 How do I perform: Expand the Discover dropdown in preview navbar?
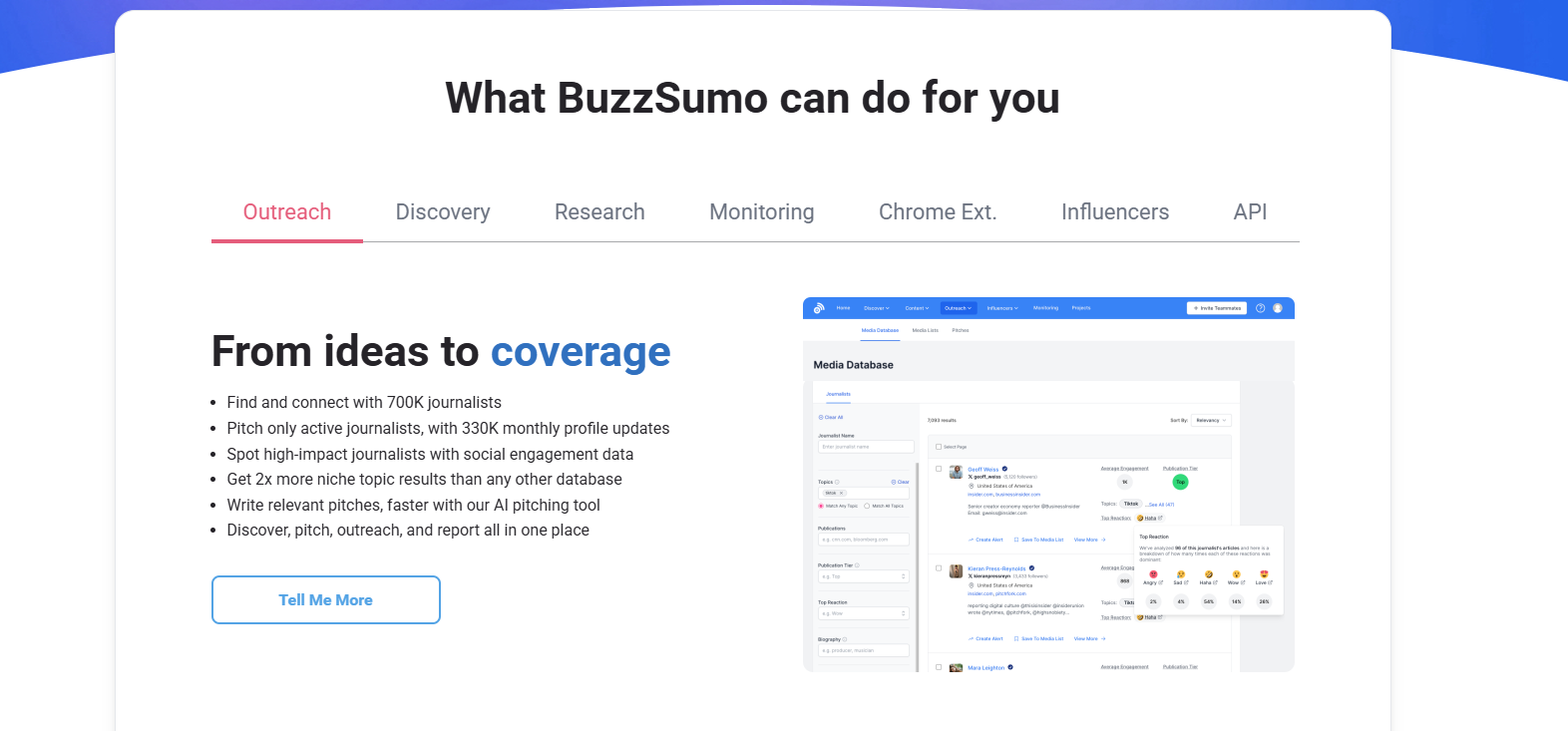pos(877,308)
